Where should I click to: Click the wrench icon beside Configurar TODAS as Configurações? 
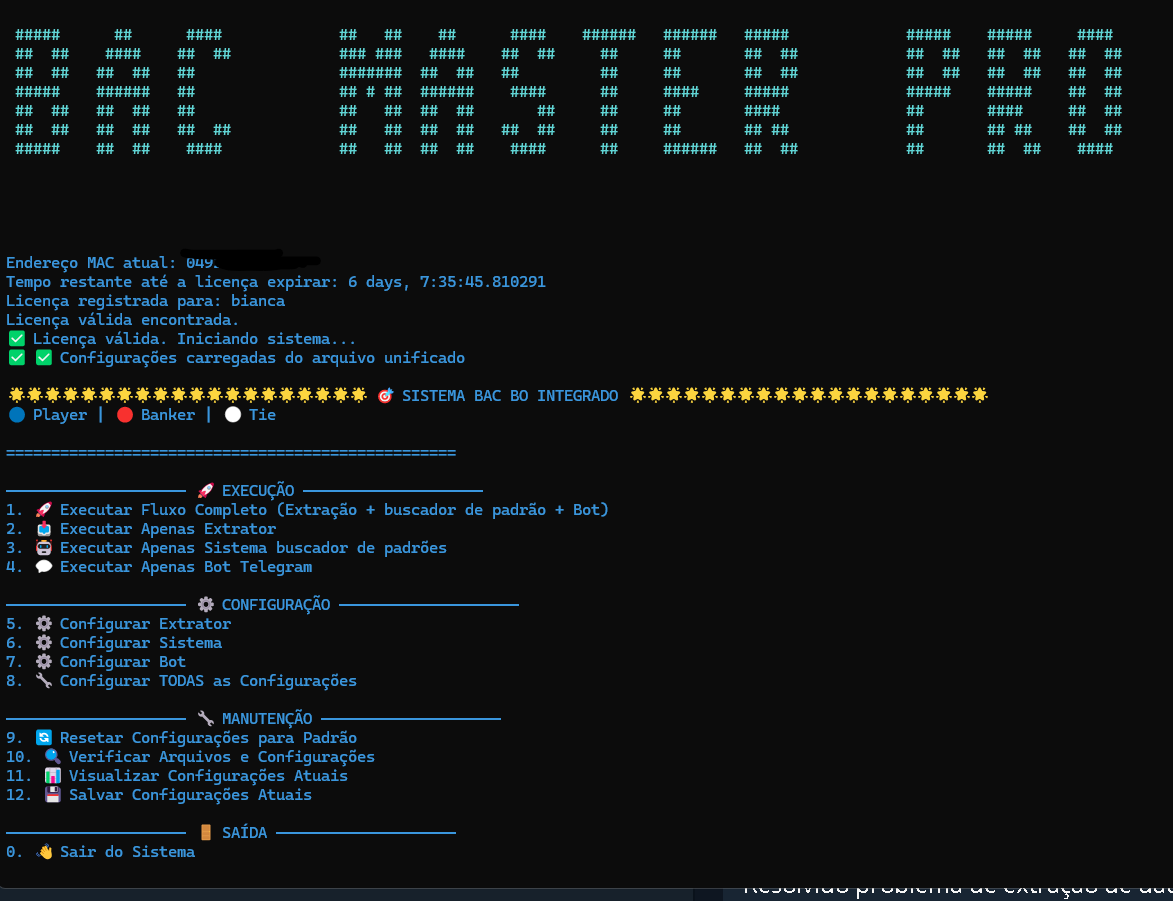click(x=43, y=681)
